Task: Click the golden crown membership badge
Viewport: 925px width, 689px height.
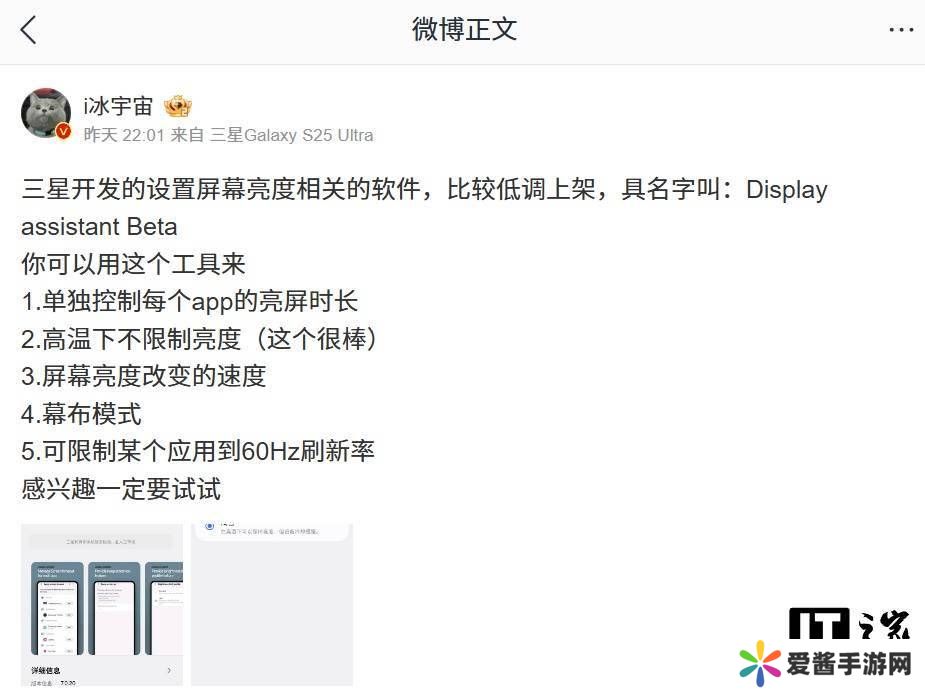Action: click(x=178, y=107)
